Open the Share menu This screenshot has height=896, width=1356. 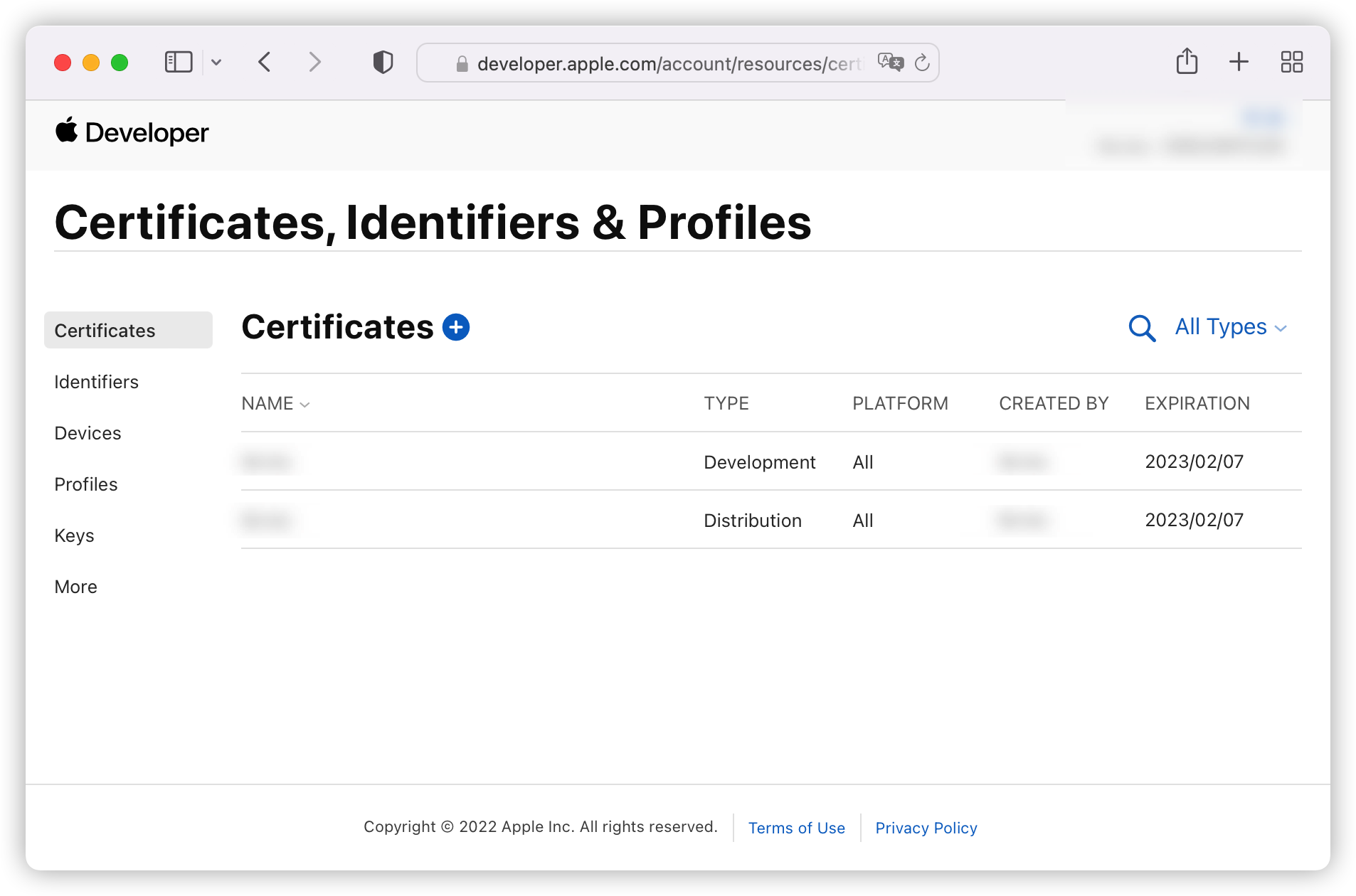pos(1187,62)
